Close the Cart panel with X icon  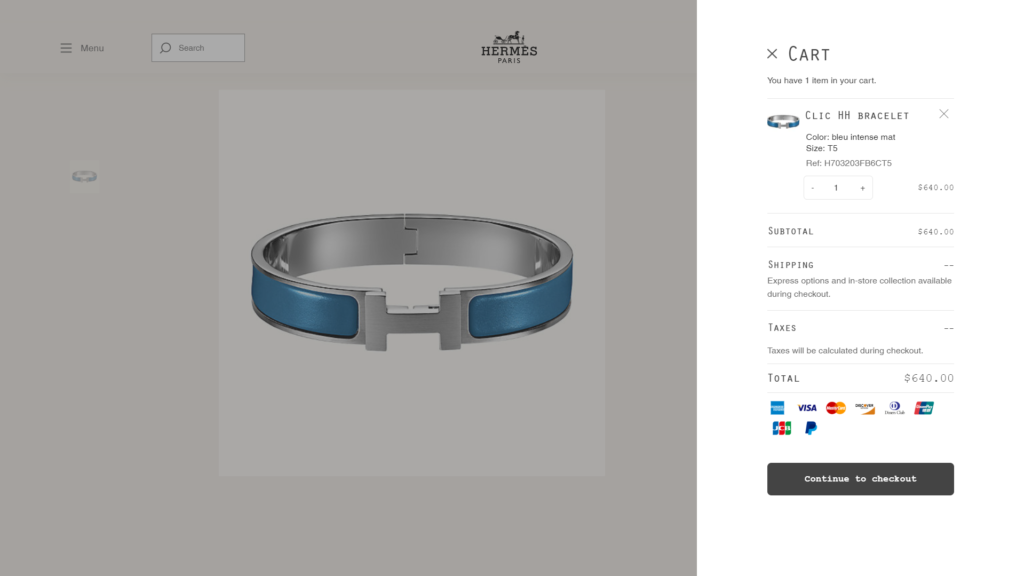click(772, 54)
